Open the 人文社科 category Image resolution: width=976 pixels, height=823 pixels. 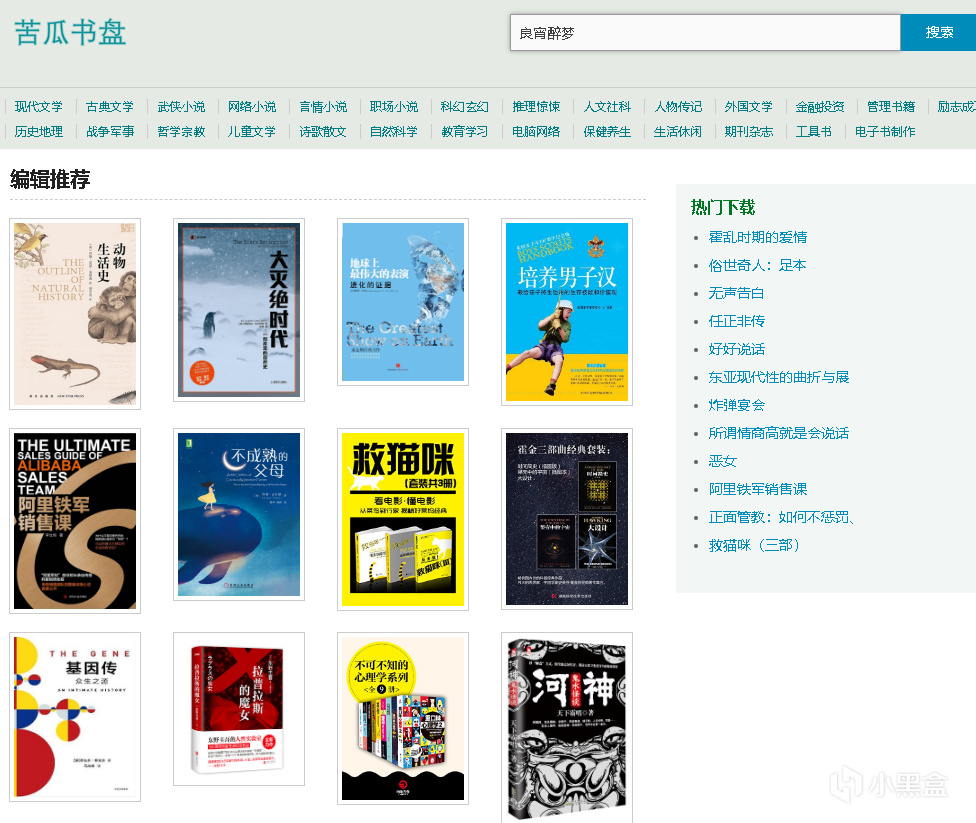(x=607, y=106)
